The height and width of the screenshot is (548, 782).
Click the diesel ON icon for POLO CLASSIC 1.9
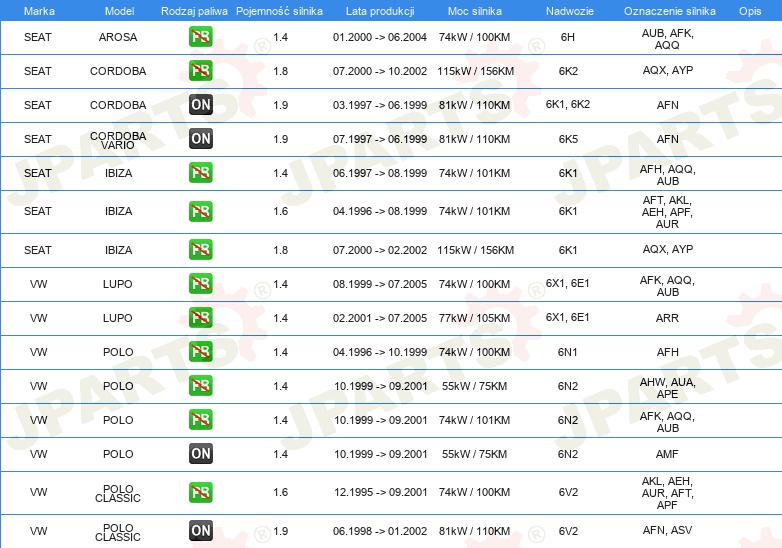pos(200,531)
